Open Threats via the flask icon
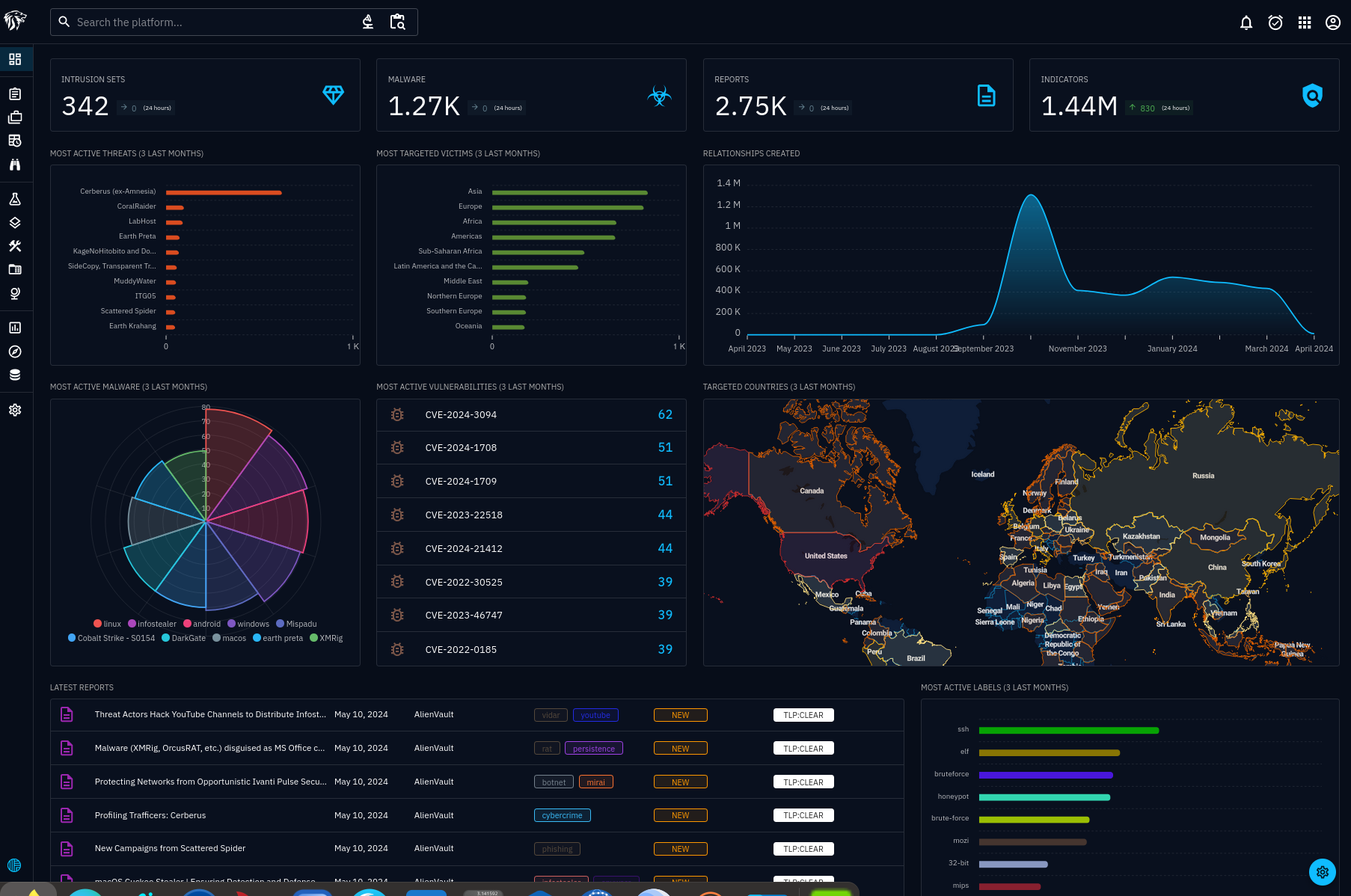1351x896 pixels. 15,200
